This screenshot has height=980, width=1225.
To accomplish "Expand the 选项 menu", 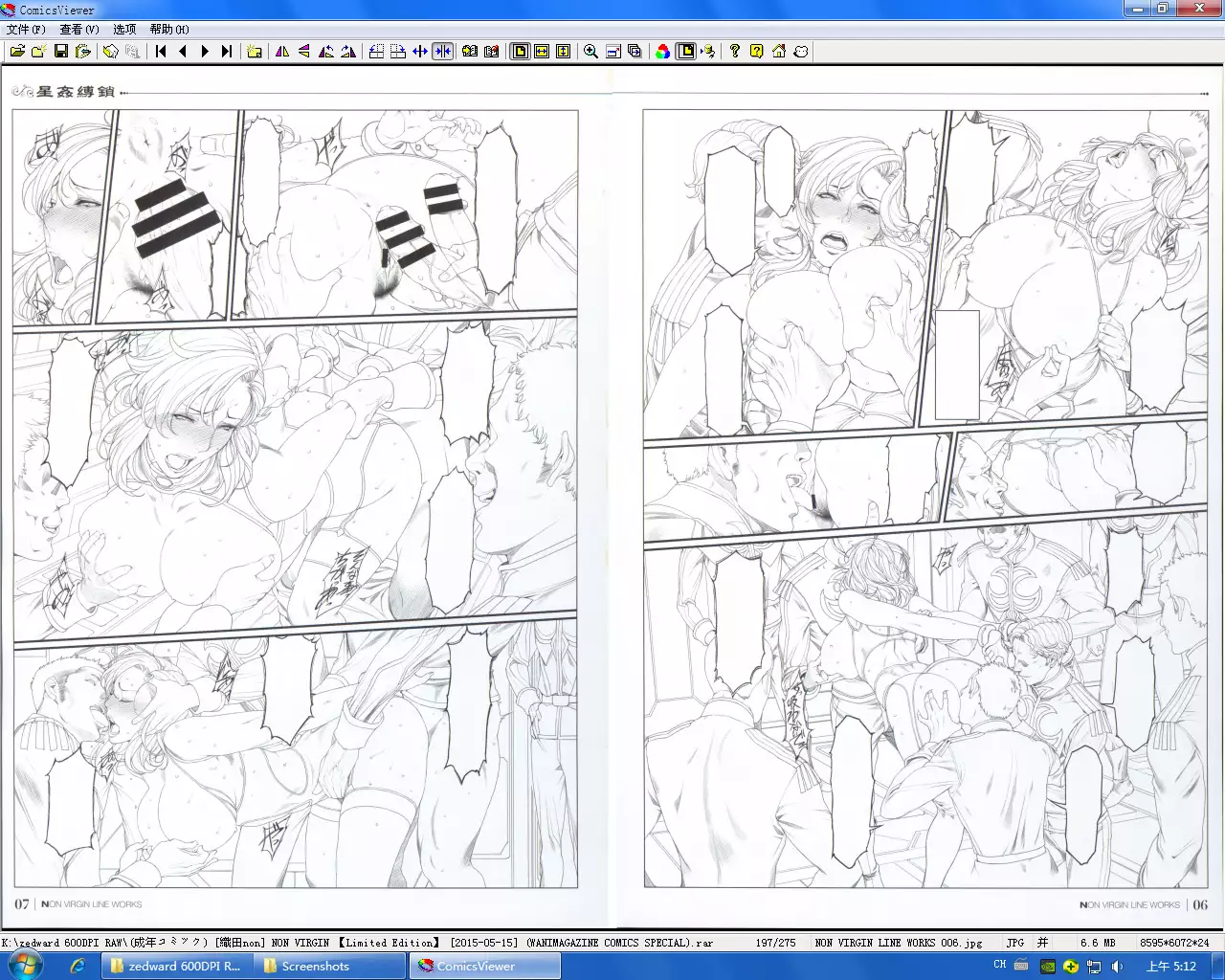I will coord(124,30).
